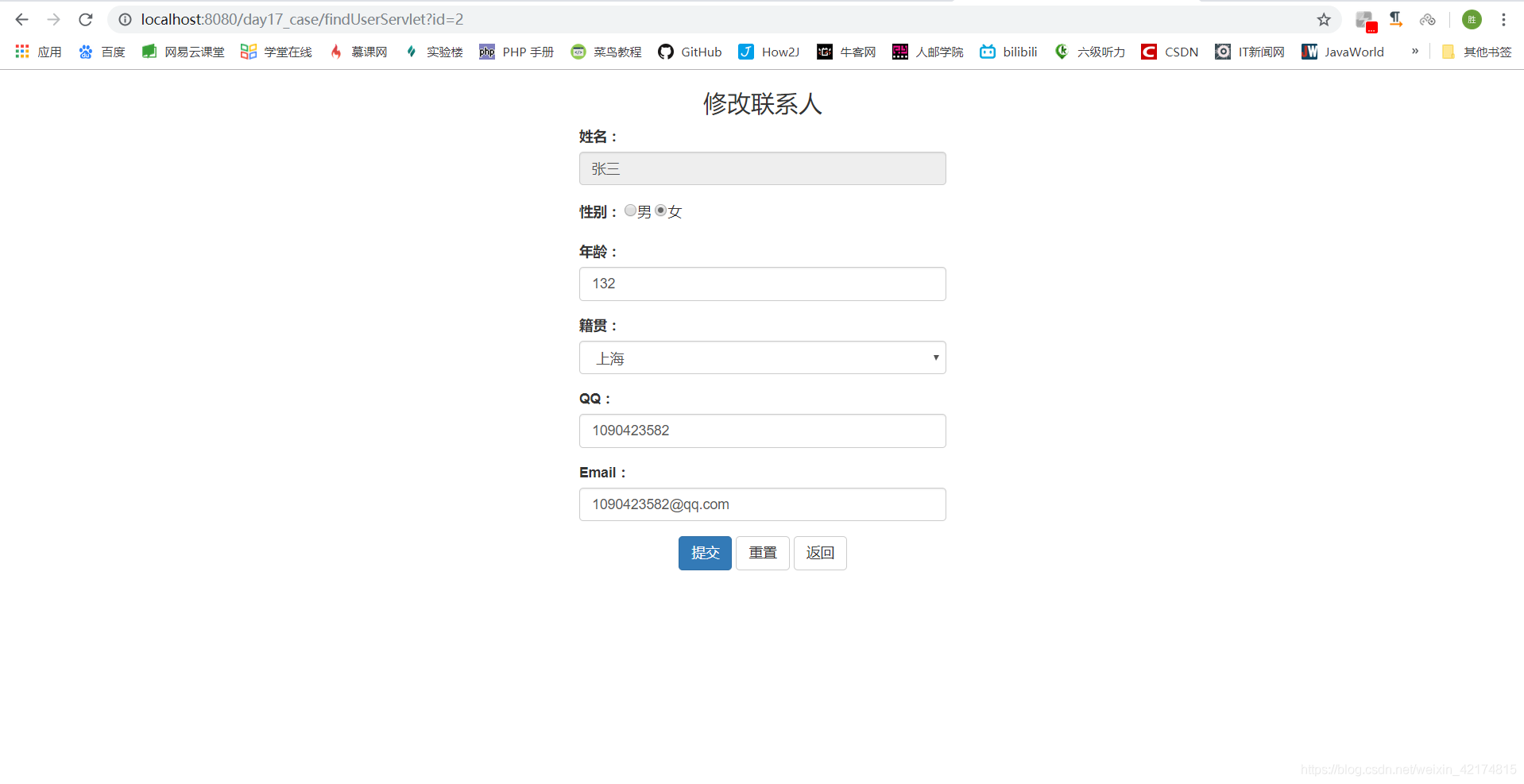Open the 网易云课堂 bookmark

183,52
